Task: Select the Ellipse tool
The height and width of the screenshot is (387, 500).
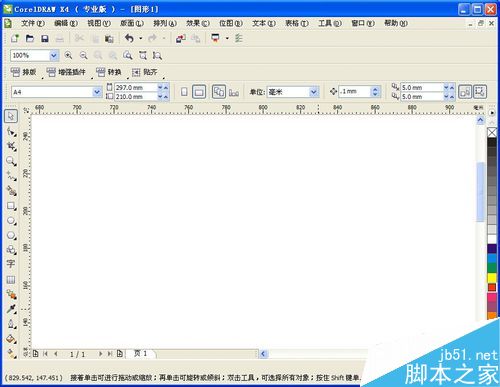Action: pos(11,221)
